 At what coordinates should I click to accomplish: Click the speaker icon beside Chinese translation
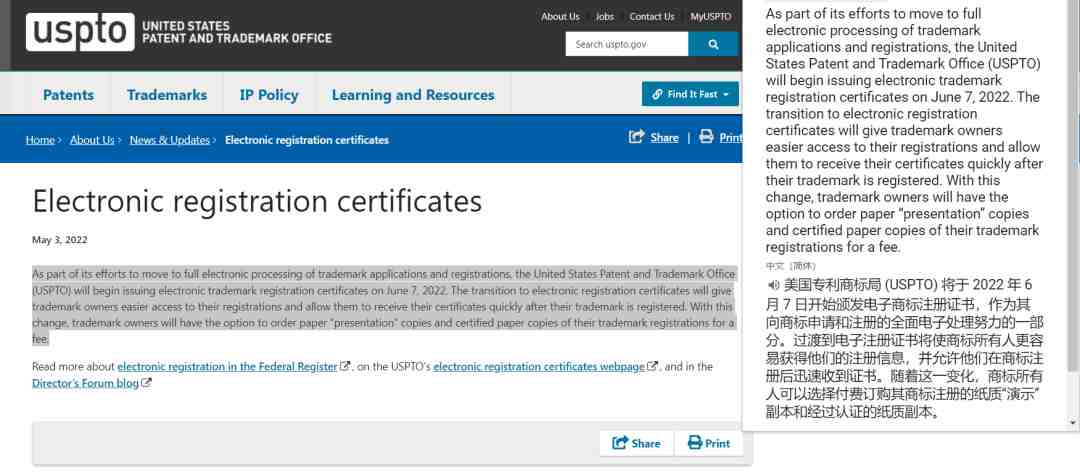[773, 285]
